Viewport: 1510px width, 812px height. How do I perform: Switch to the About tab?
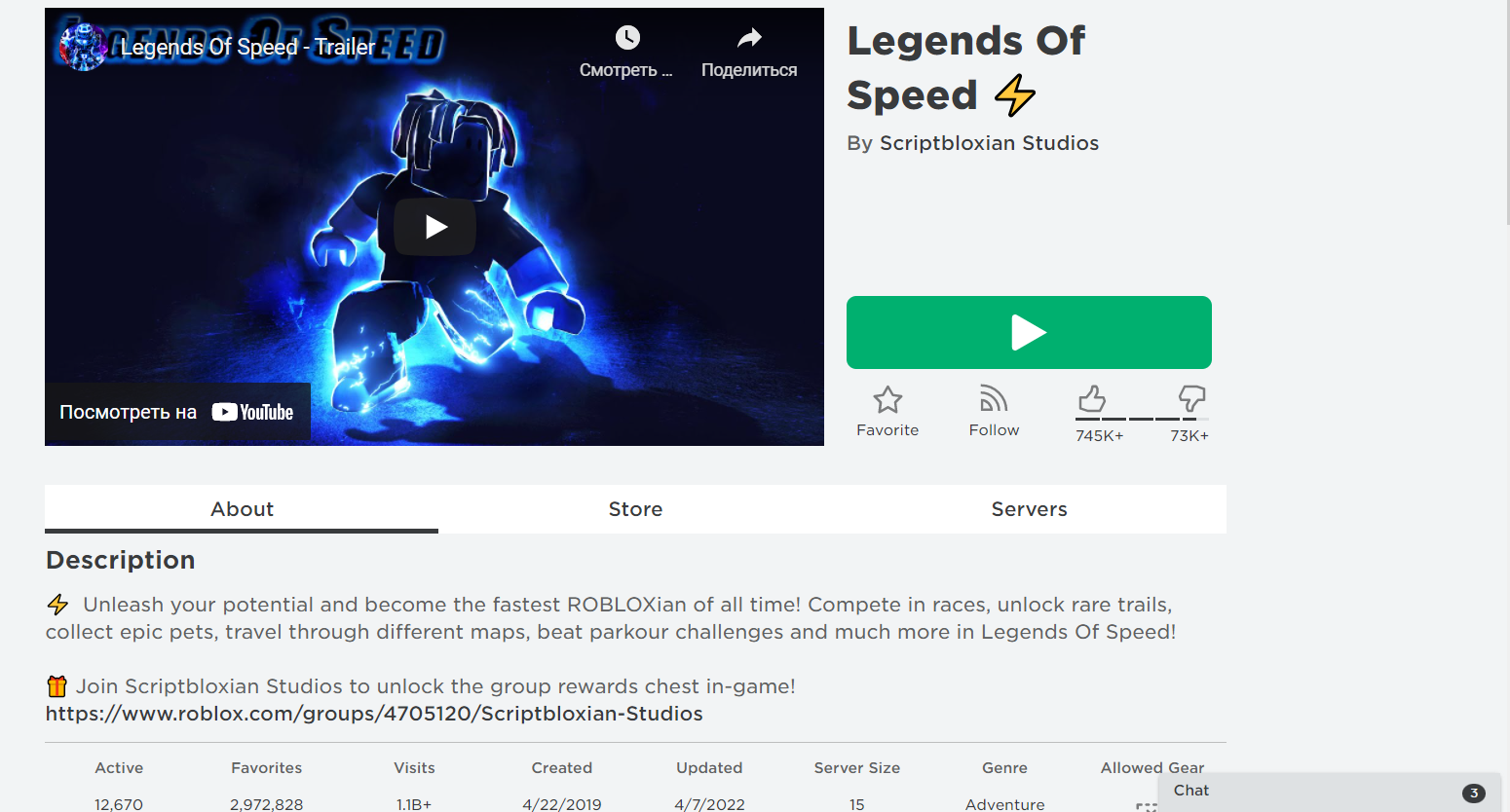pos(242,509)
